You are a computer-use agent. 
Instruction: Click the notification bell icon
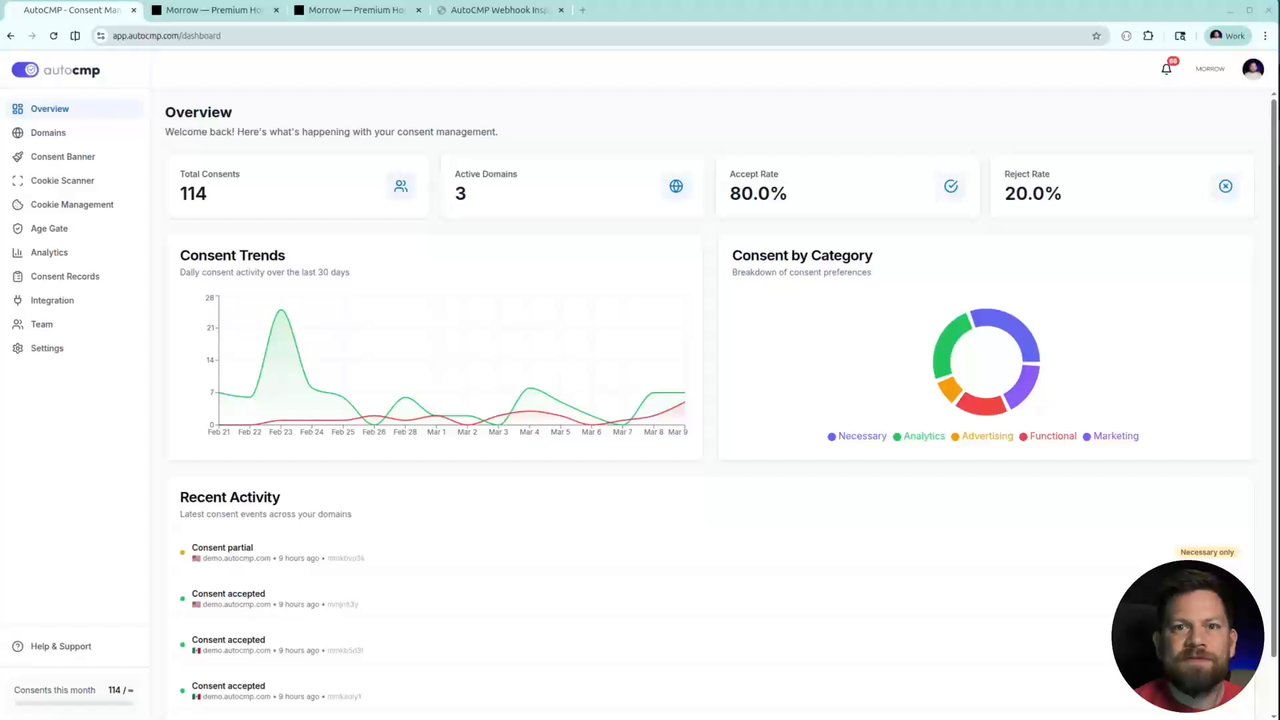click(x=1166, y=69)
